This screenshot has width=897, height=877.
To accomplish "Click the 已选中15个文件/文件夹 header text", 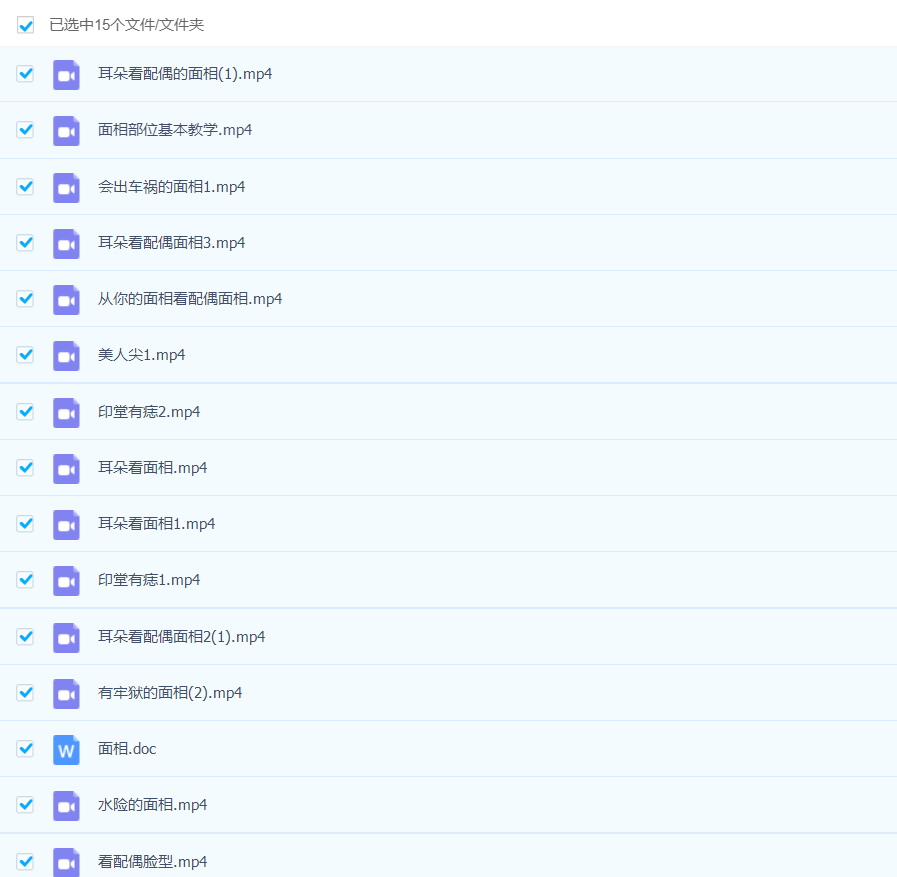I will (x=126, y=25).
